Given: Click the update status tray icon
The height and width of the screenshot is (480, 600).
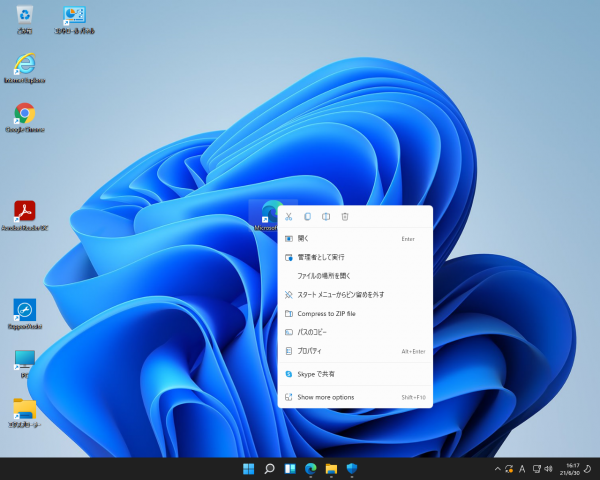Looking at the screenshot, I should point(509,469).
